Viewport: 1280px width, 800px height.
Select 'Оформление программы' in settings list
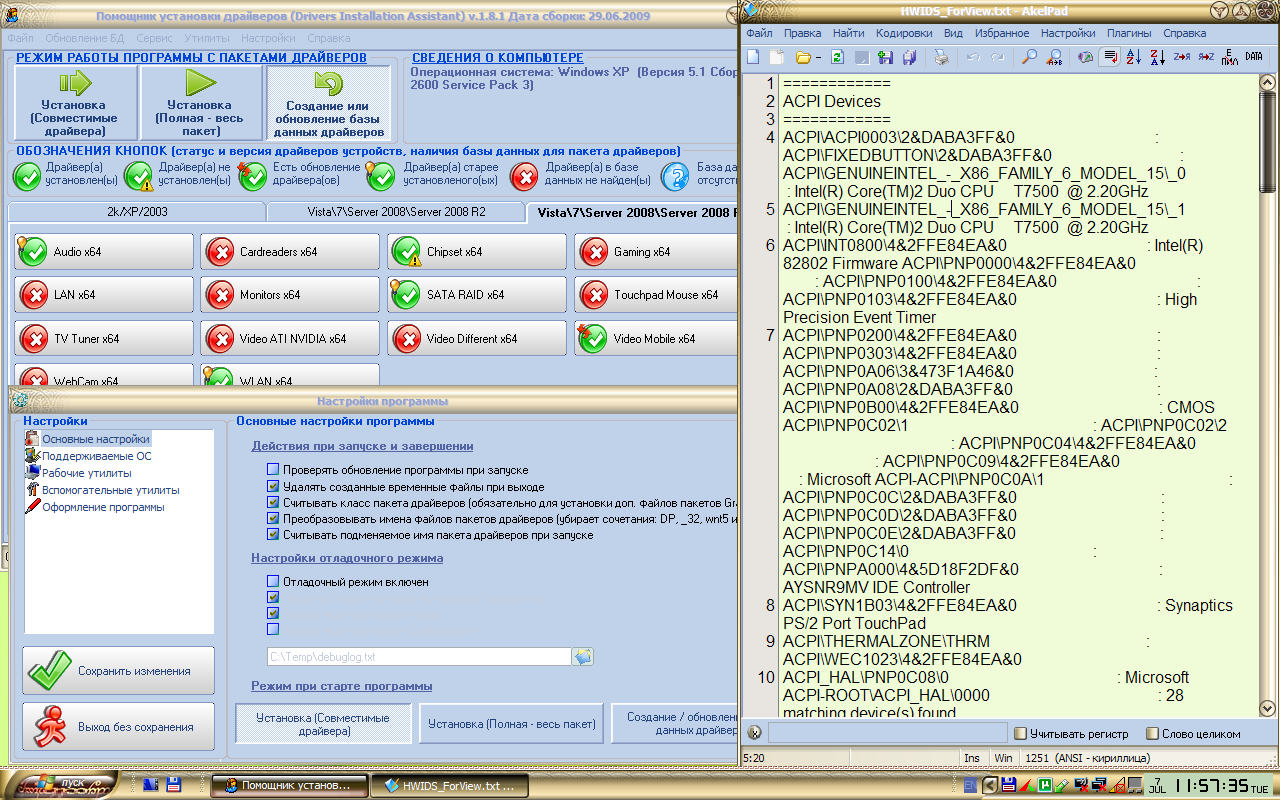pos(102,507)
